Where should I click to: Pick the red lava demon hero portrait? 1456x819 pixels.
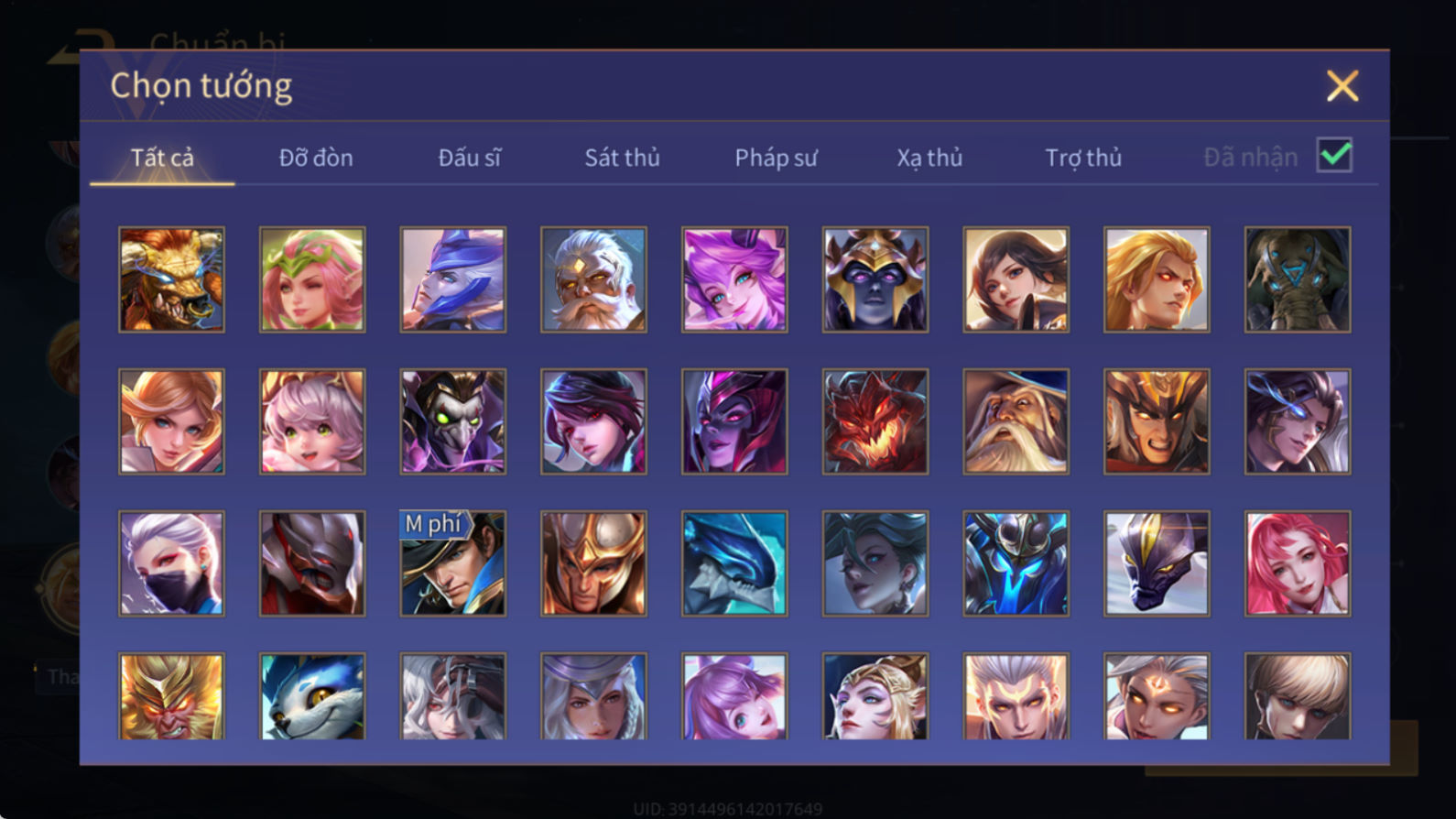click(x=875, y=421)
